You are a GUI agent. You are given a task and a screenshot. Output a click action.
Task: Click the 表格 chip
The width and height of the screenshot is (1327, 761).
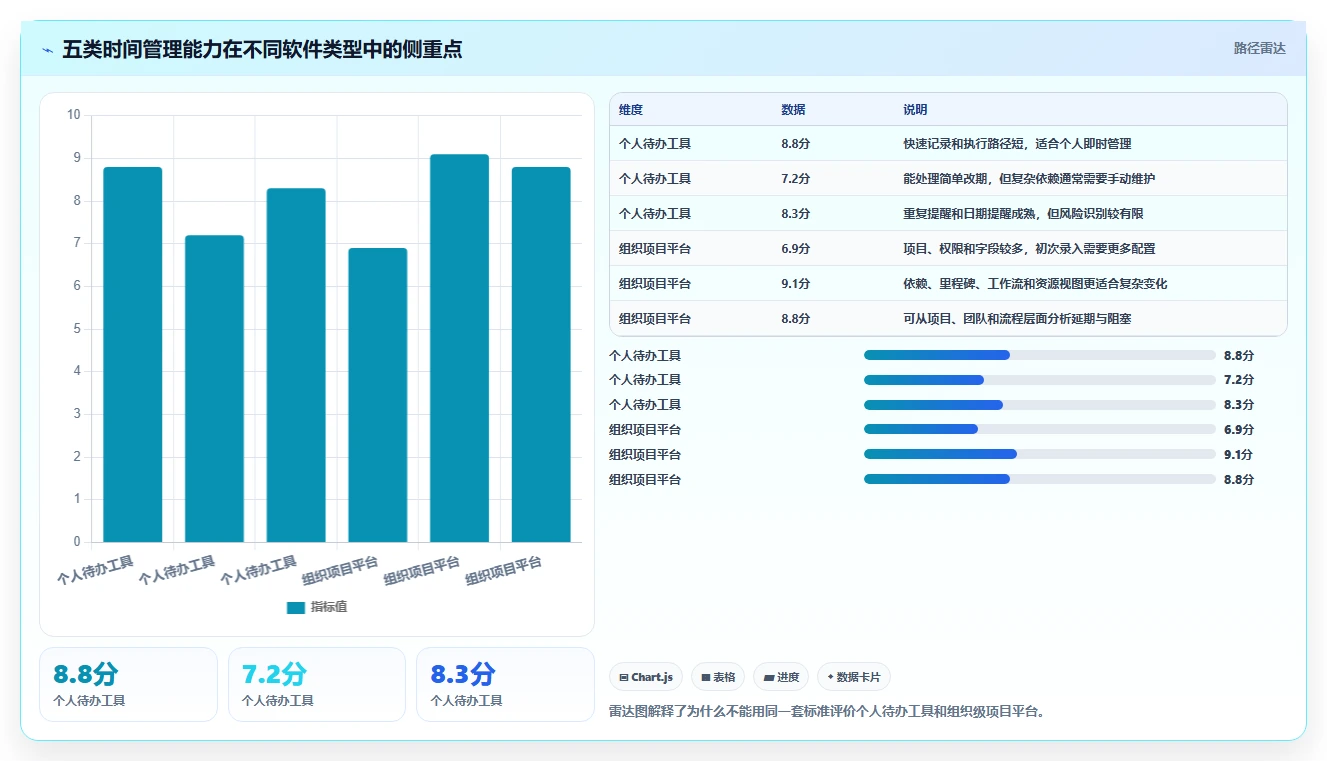(x=718, y=677)
